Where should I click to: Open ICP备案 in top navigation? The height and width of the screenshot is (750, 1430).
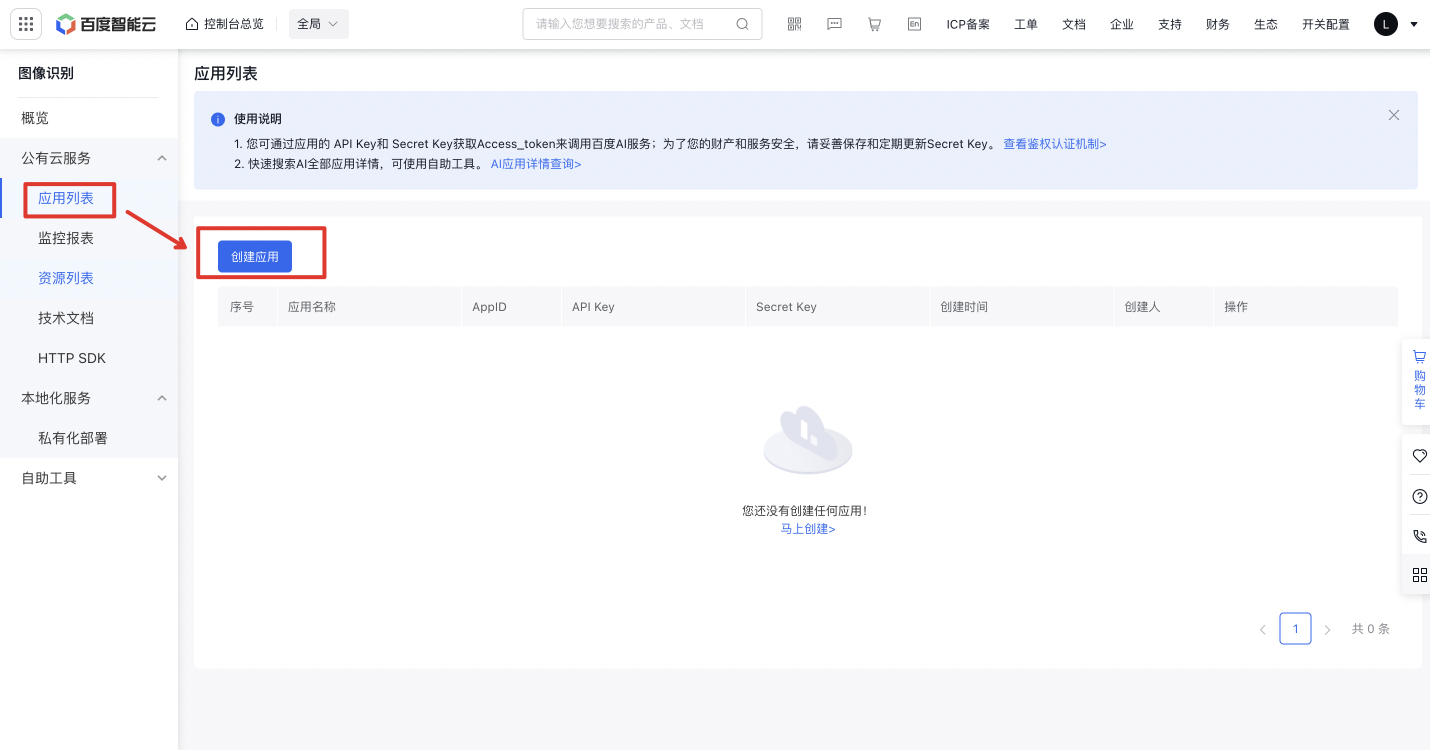click(968, 24)
